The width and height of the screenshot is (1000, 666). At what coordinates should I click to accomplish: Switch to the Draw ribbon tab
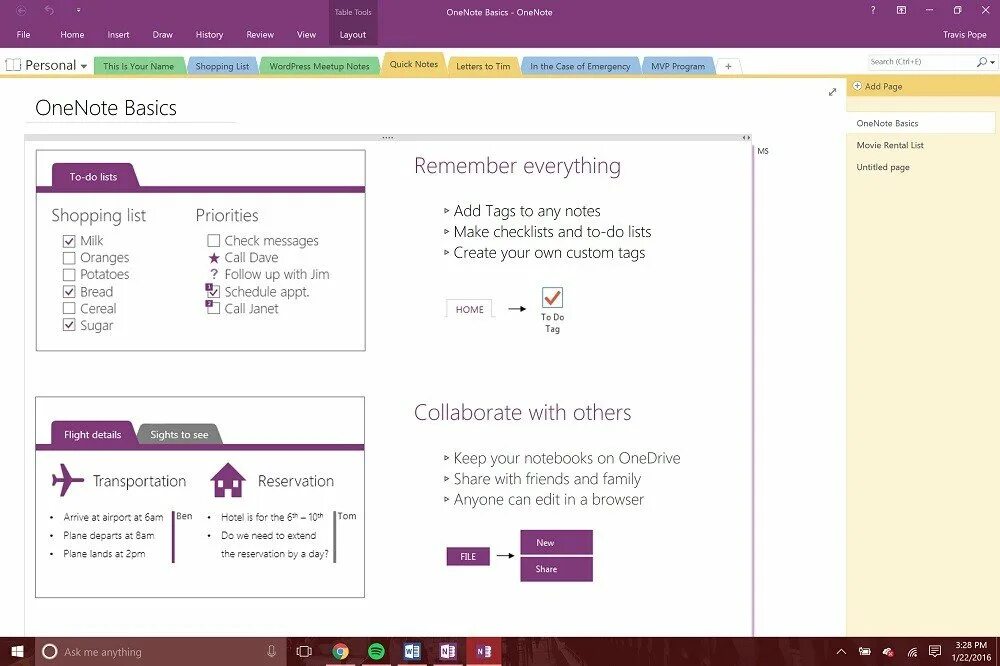click(163, 34)
